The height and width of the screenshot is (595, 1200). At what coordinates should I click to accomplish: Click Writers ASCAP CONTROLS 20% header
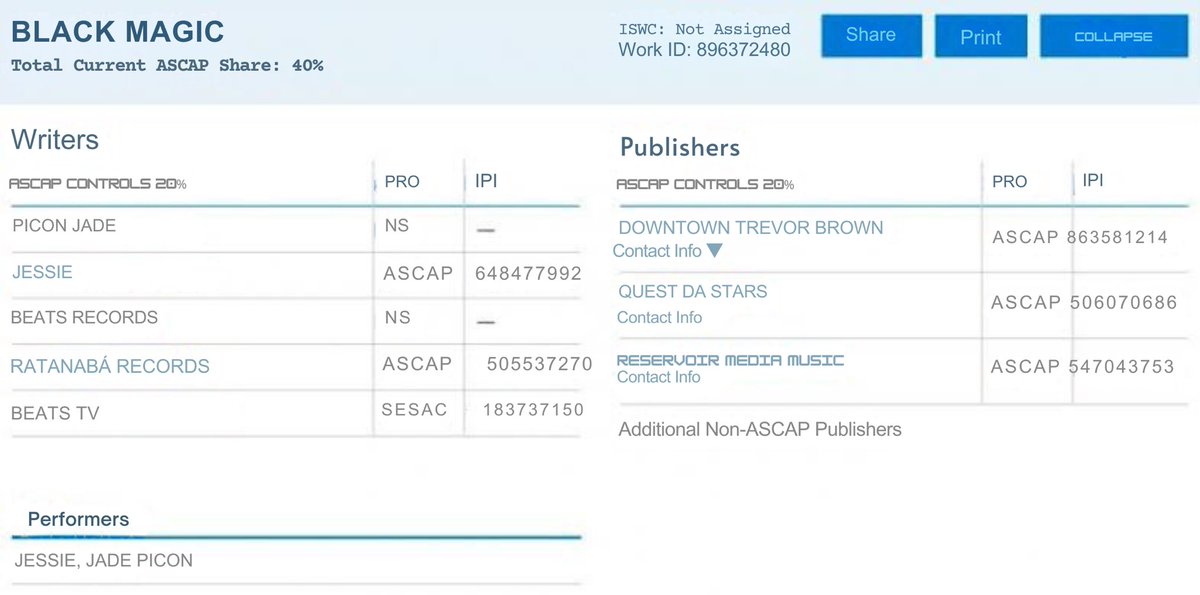click(97, 184)
